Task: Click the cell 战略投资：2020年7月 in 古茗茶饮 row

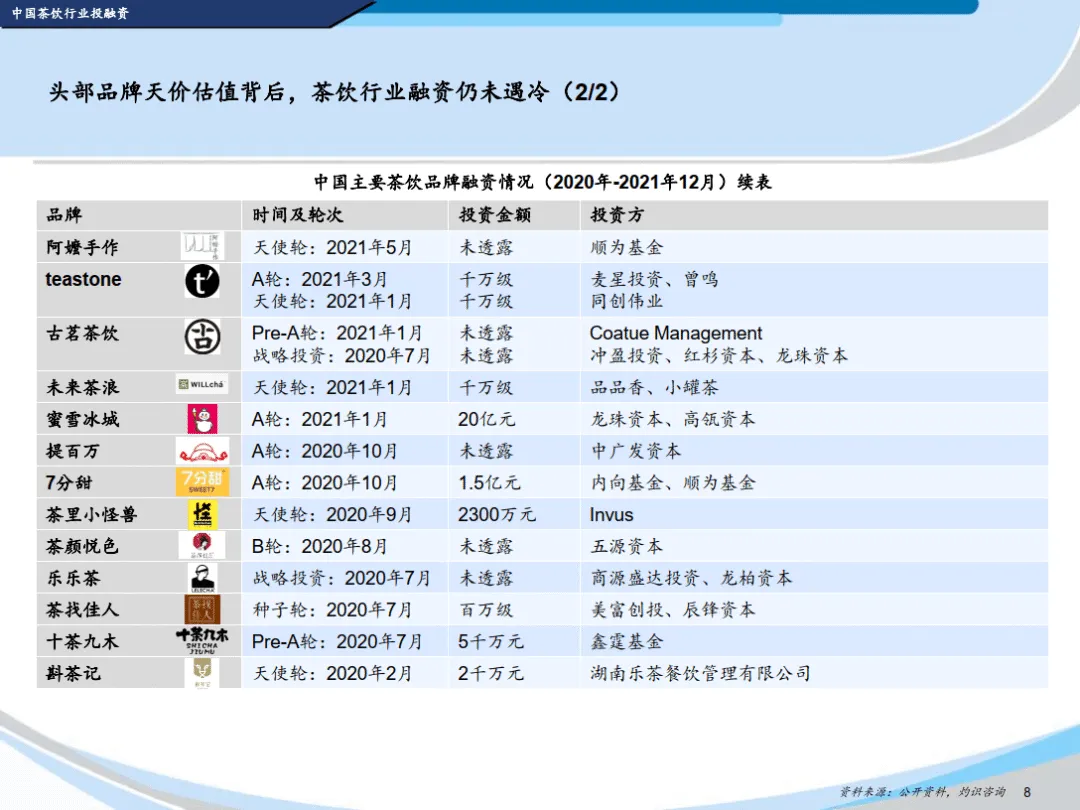Action: 342,355
